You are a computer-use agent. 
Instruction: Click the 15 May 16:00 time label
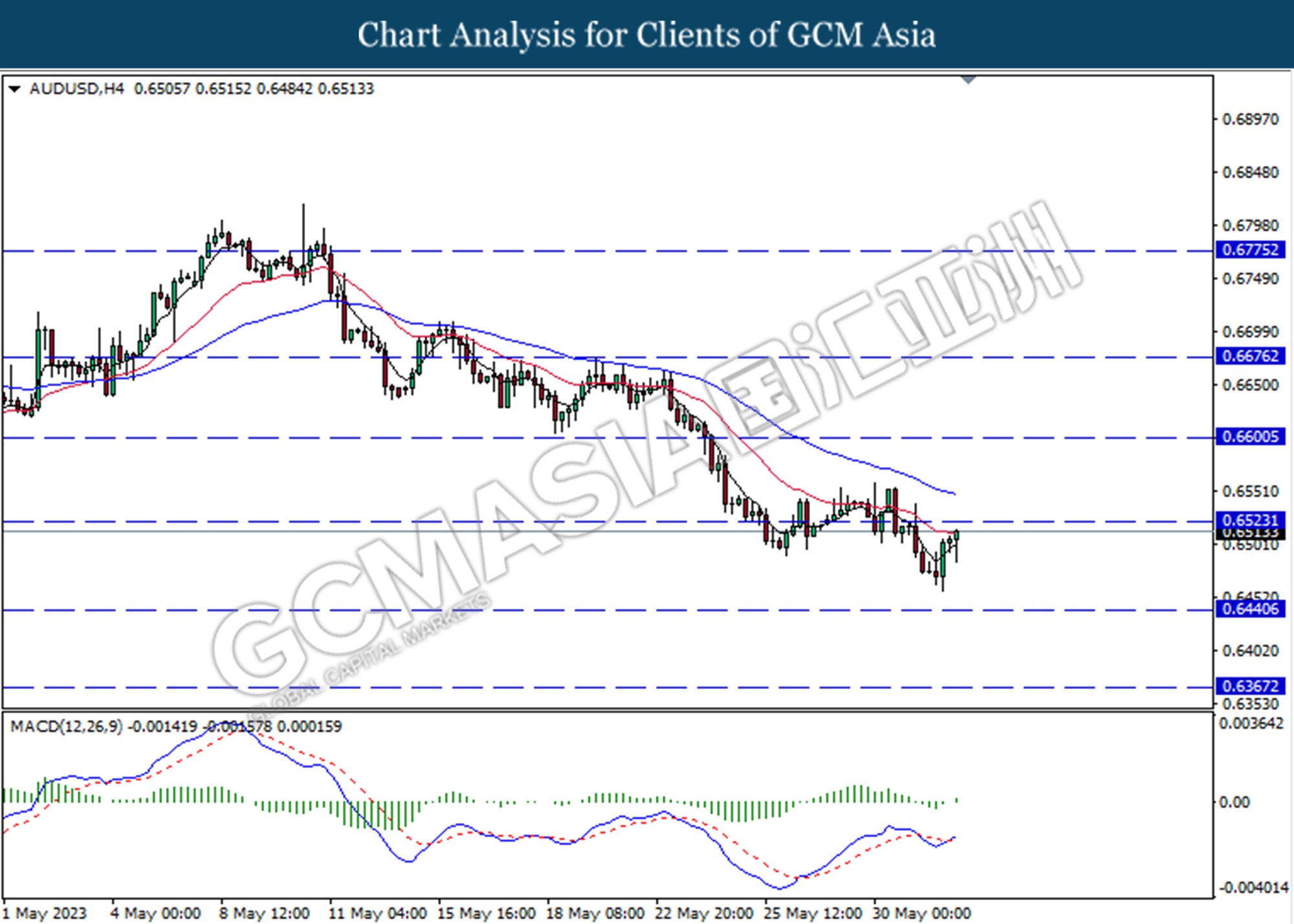click(487, 913)
